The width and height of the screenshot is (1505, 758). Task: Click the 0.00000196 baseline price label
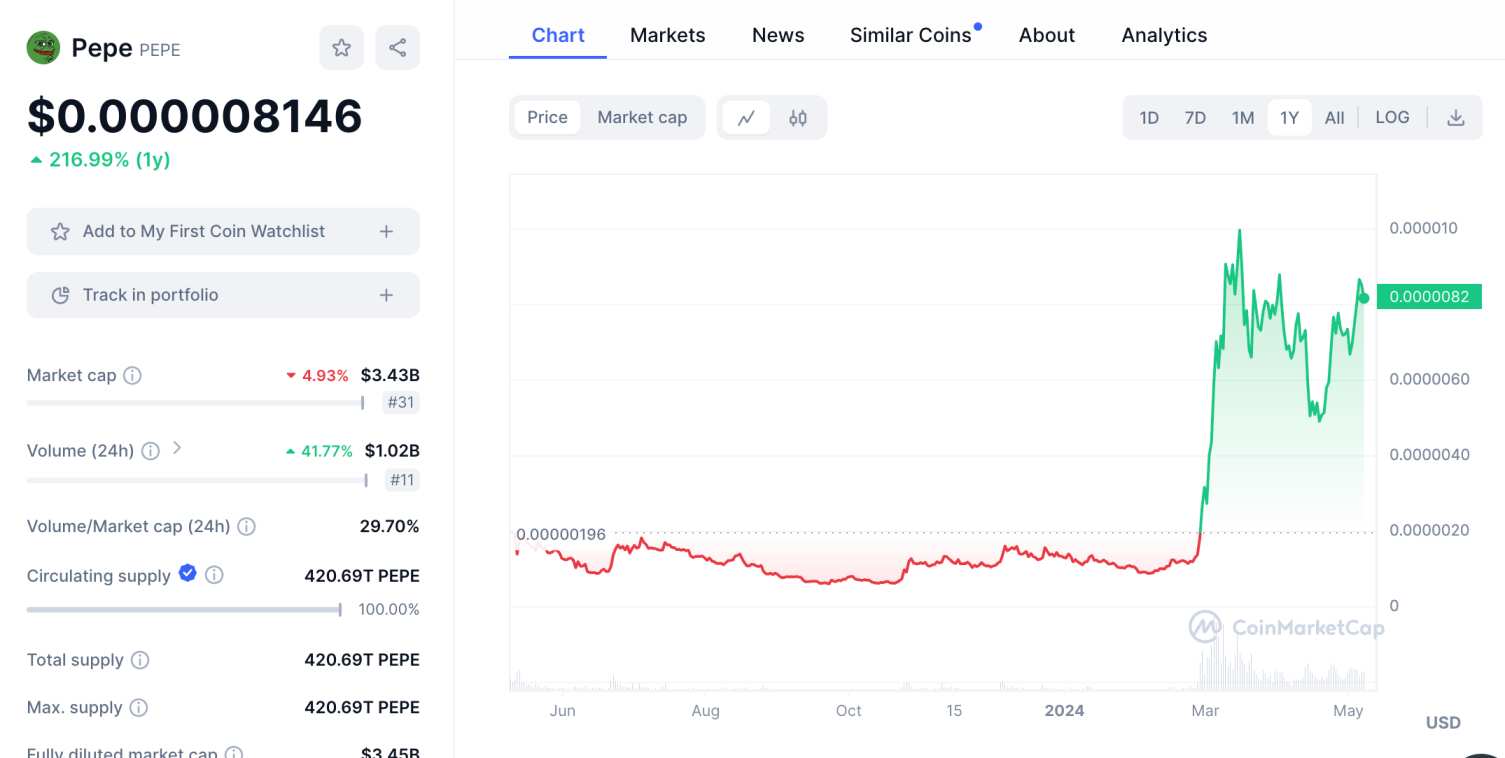561,535
